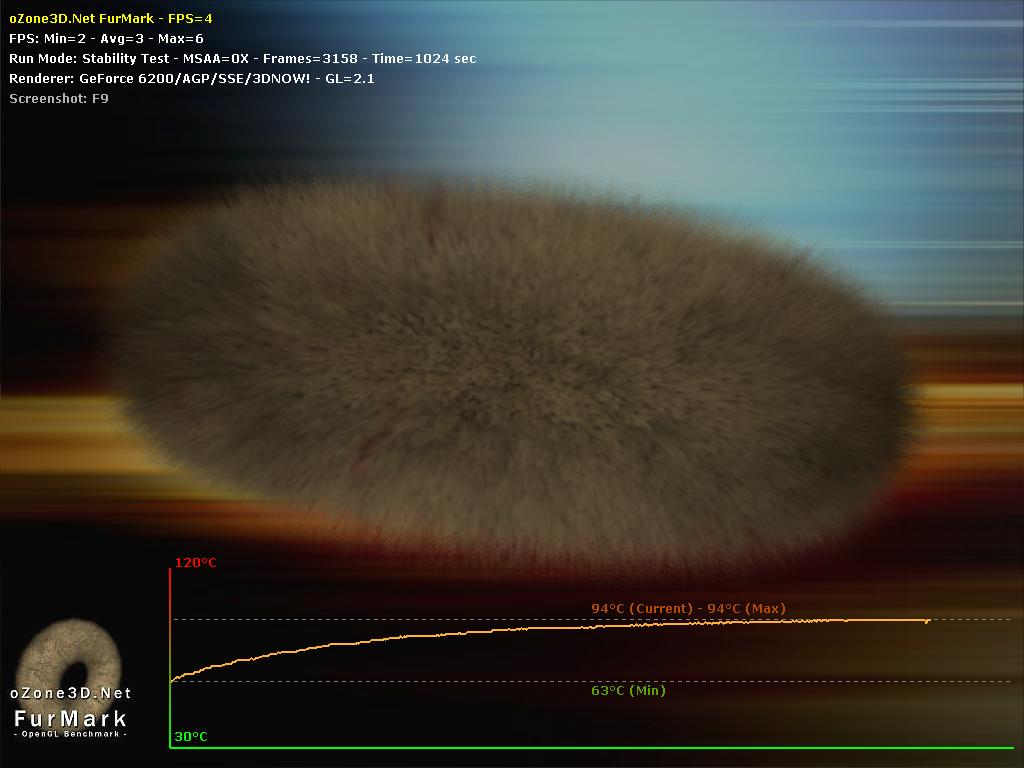1024x768 pixels.
Task: Click the green '30°C' graph label
Action: click(x=191, y=737)
